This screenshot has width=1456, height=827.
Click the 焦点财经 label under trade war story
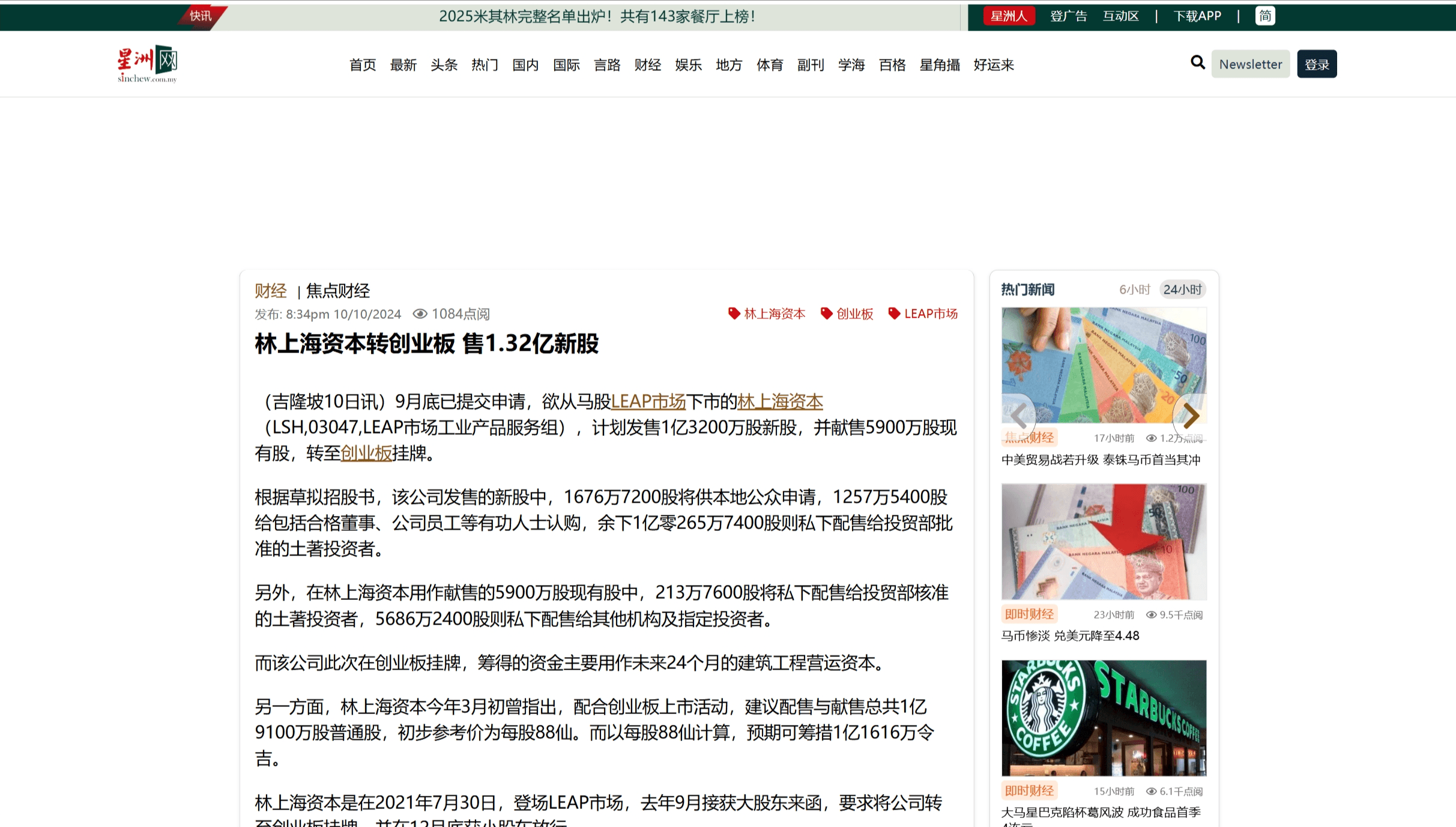coord(1029,438)
